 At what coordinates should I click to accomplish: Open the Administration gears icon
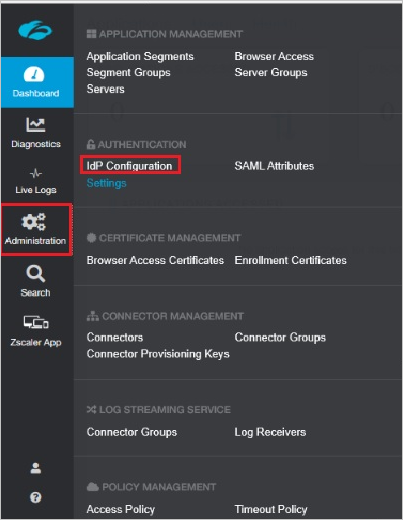(33, 222)
